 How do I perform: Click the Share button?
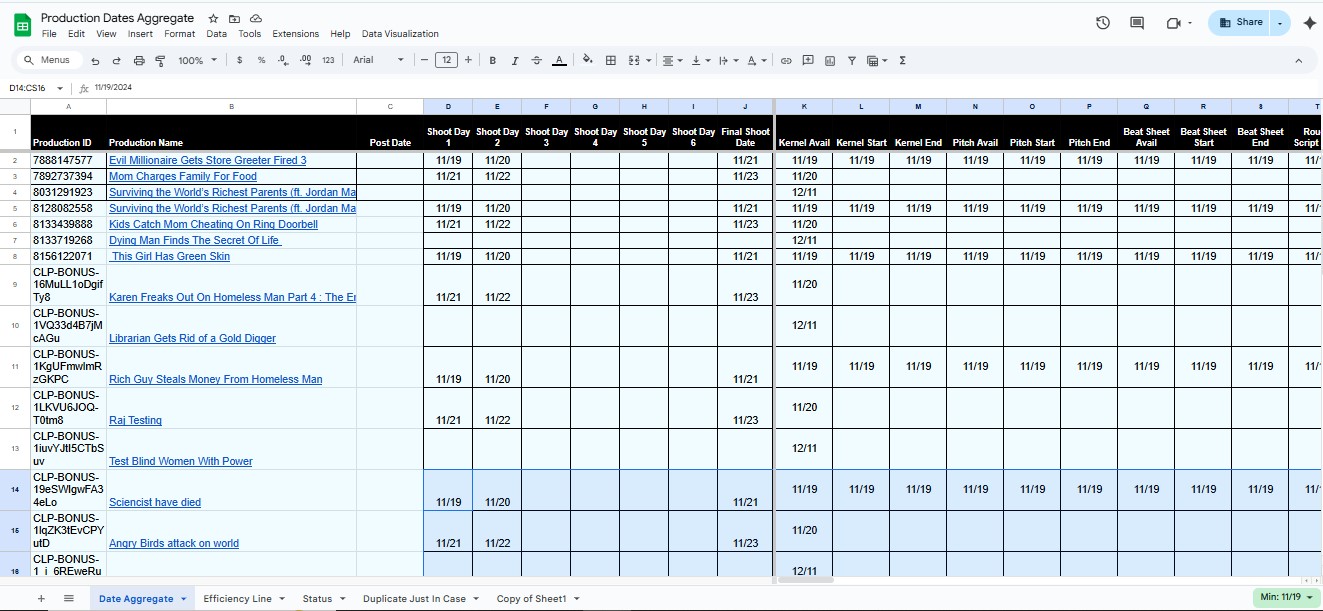coord(1240,22)
